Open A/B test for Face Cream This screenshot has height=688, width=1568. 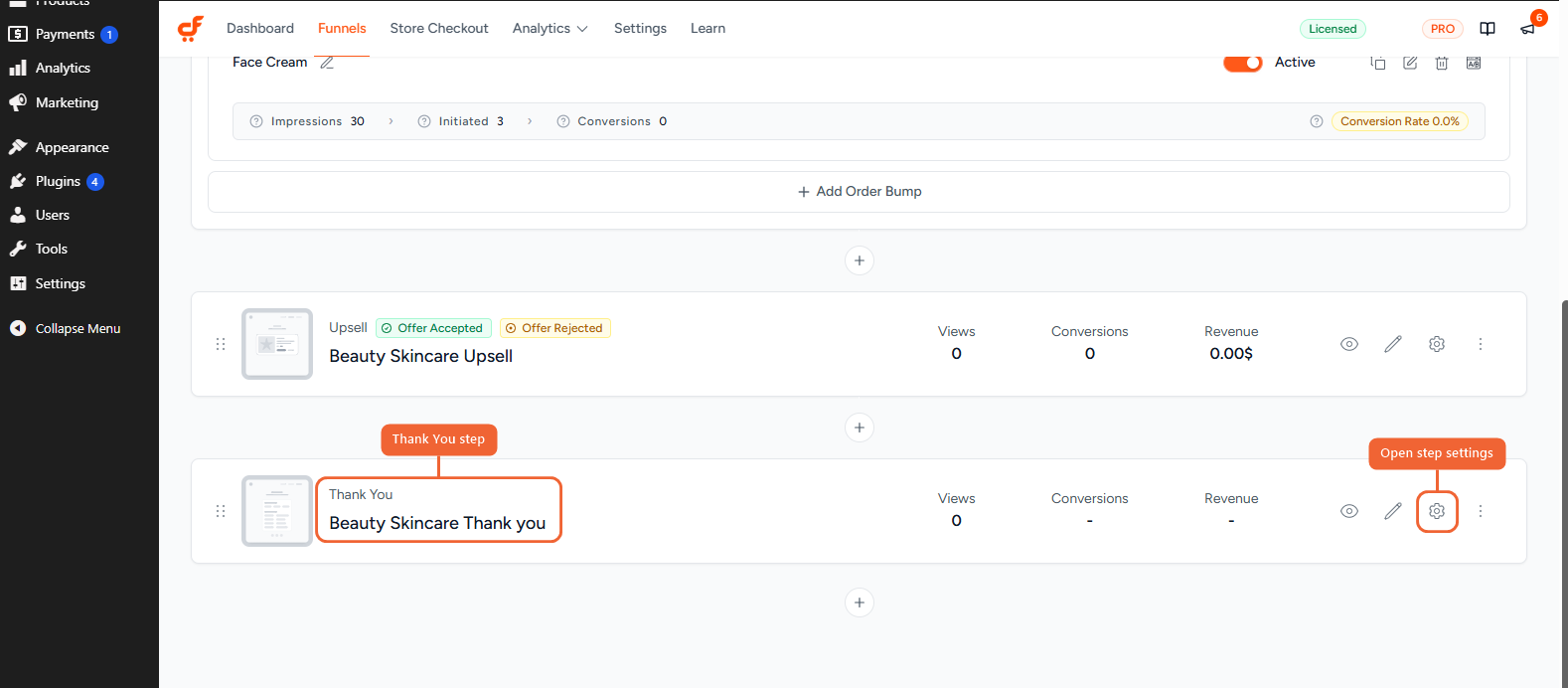click(1474, 63)
